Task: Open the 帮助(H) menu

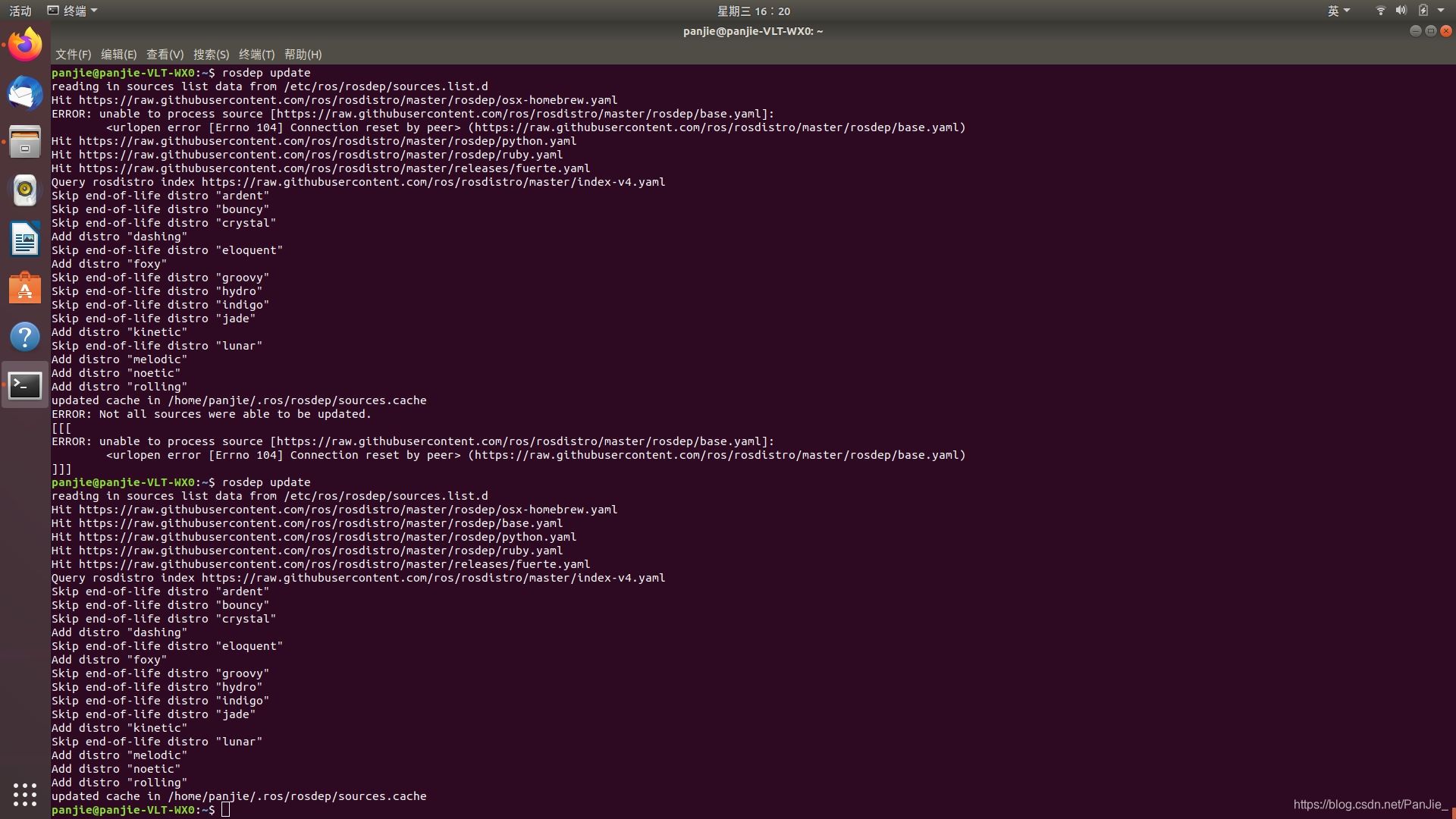Action: (x=303, y=55)
